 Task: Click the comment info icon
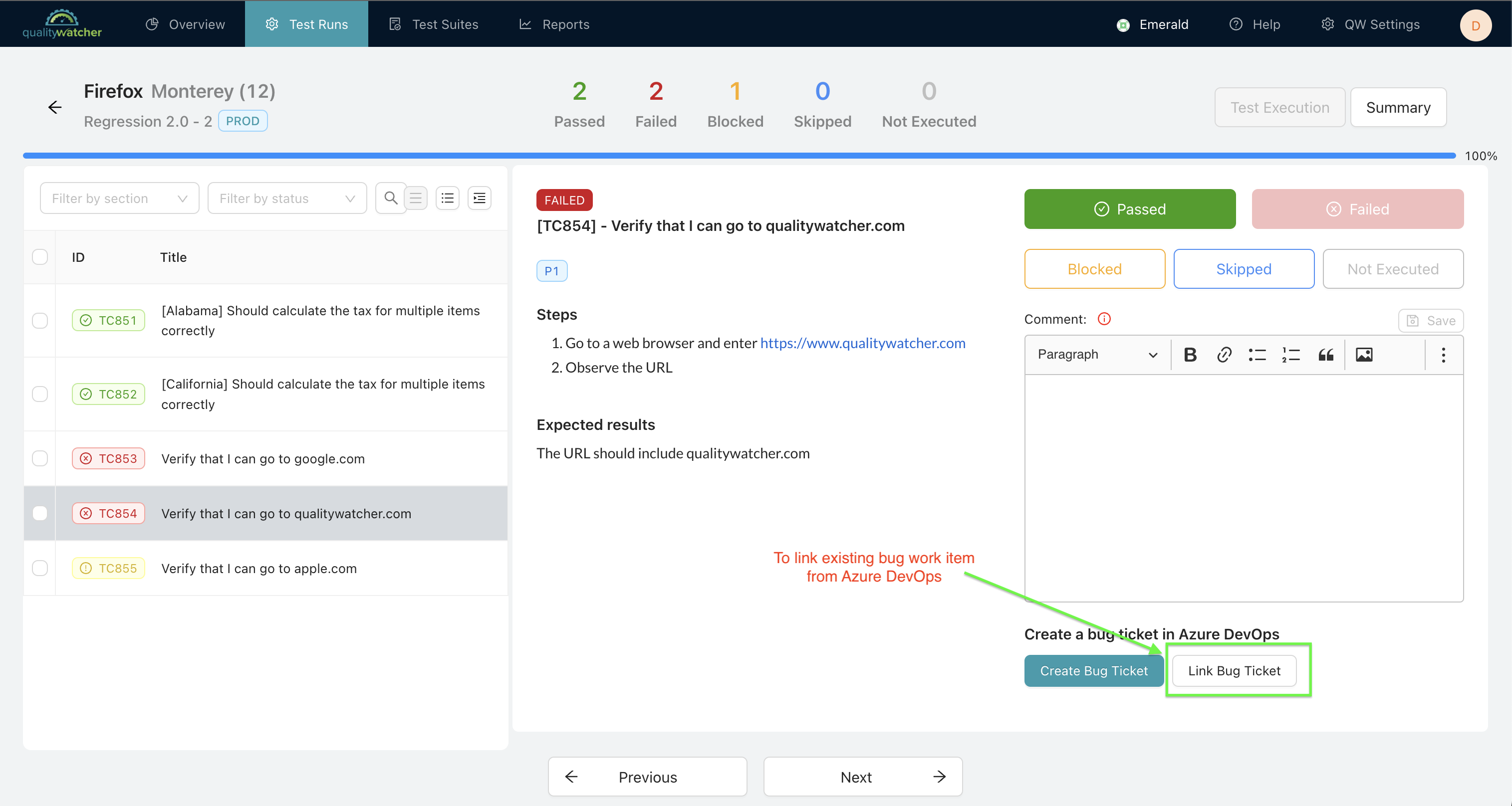(1104, 319)
